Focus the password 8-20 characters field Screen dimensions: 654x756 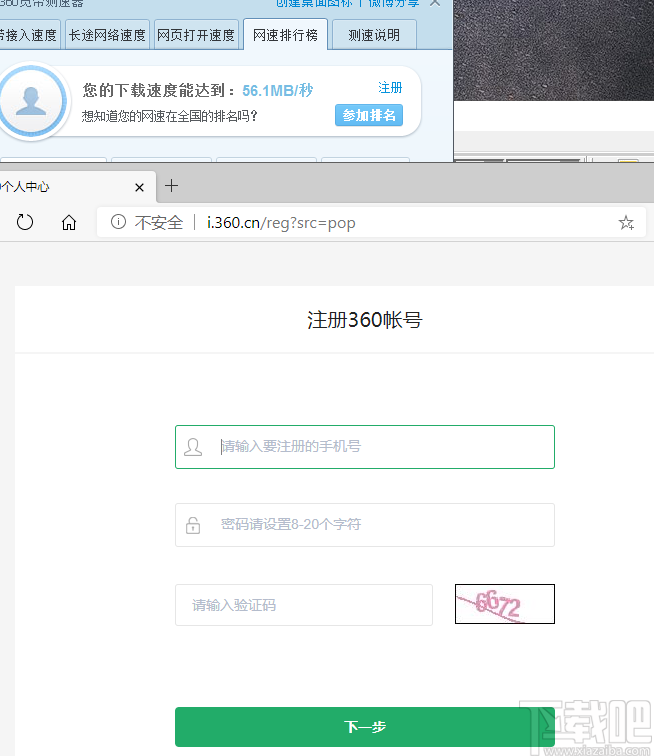coord(365,525)
